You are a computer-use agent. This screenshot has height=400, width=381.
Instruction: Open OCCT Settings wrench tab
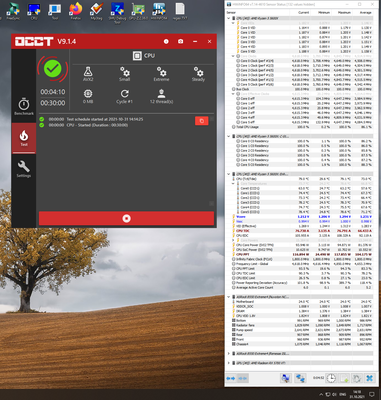click(24, 169)
